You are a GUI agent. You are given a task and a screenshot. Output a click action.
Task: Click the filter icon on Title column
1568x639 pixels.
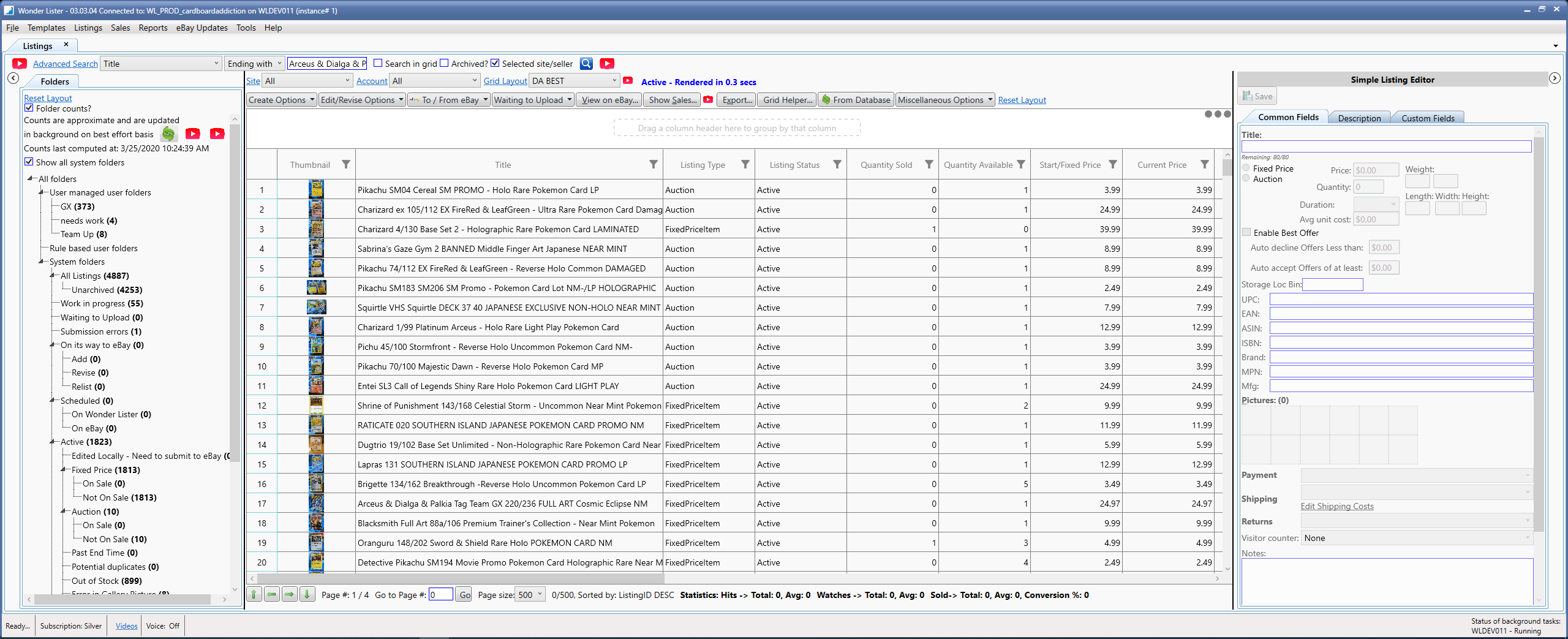[x=654, y=165]
